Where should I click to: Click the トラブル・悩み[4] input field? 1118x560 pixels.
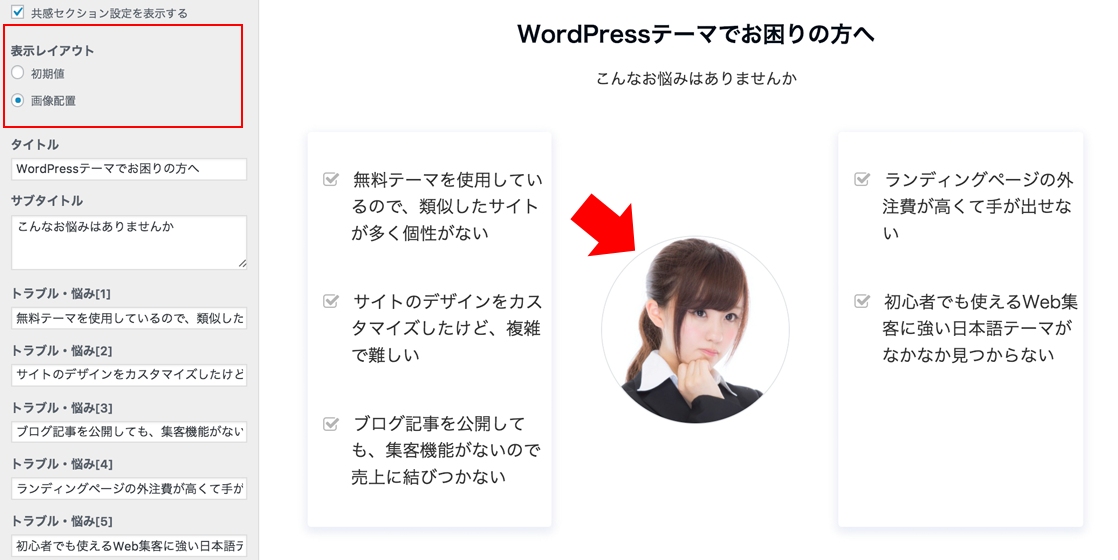click(x=129, y=489)
